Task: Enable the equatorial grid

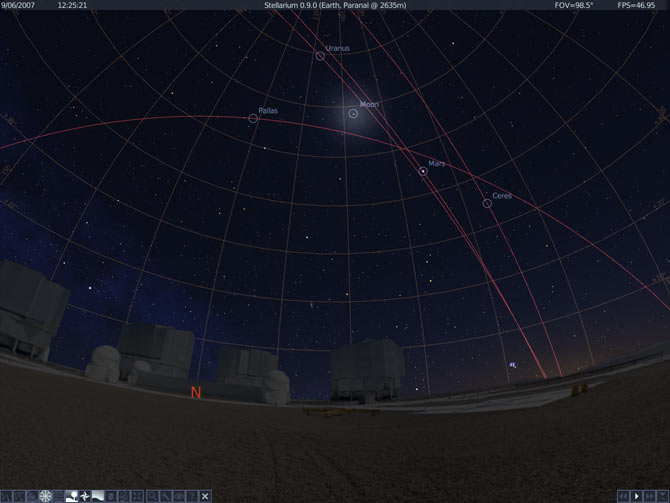Action: 59,496
